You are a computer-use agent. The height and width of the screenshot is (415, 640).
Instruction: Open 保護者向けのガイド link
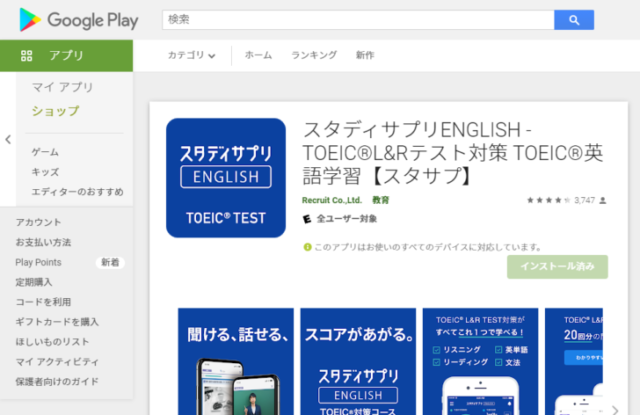tap(57, 382)
